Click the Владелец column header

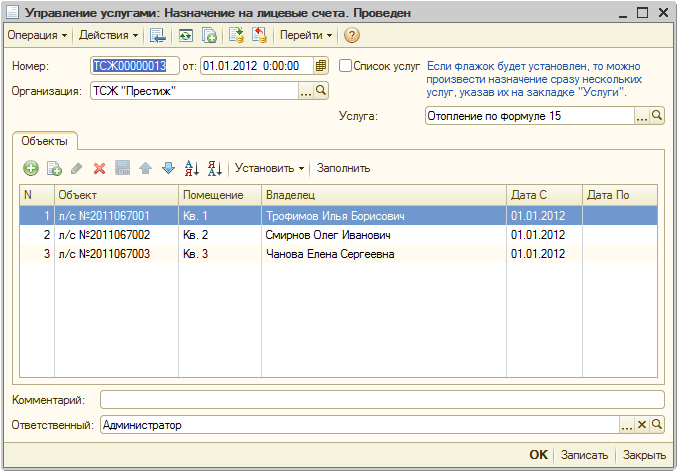tap(384, 195)
